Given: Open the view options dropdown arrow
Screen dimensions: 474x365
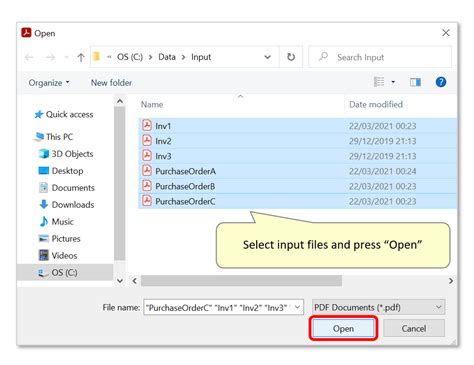Looking at the screenshot, I should click(x=393, y=82).
